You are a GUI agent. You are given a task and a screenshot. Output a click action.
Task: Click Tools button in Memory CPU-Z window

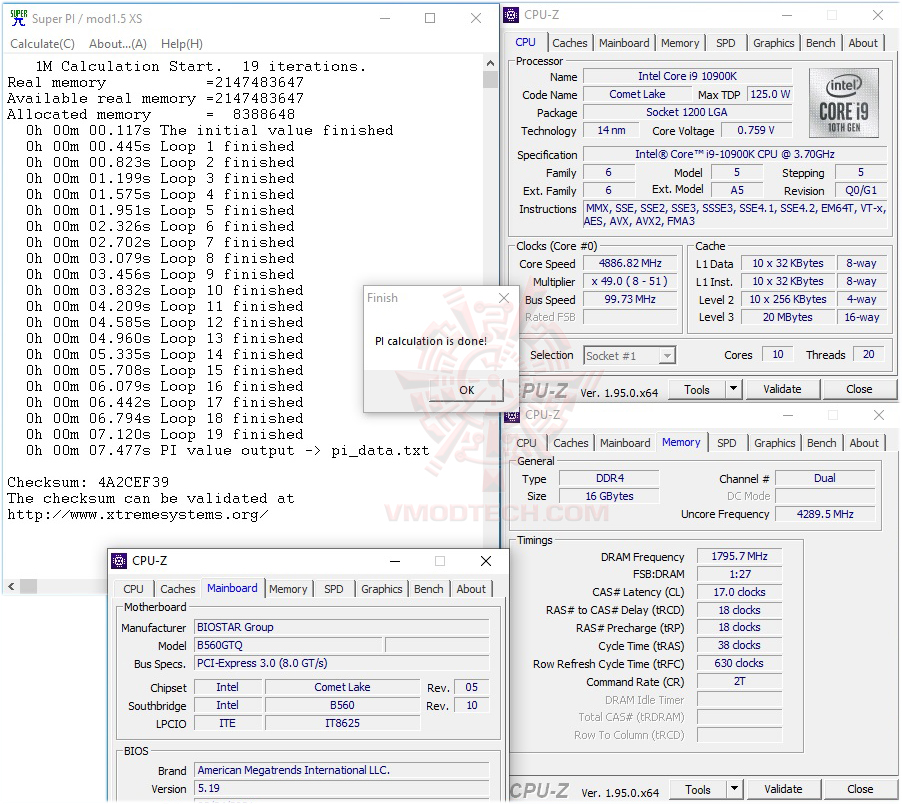[698, 790]
